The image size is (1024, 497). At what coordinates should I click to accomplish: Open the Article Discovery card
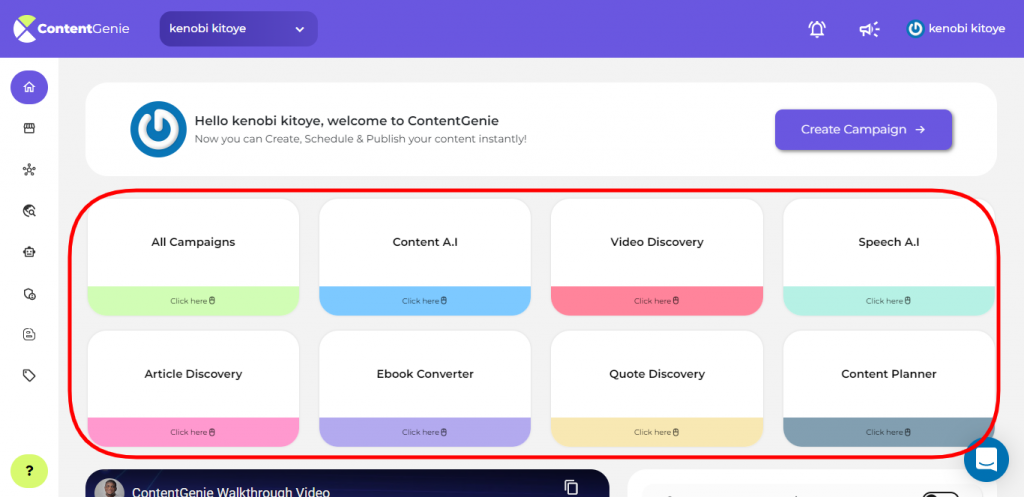point(193,389)
